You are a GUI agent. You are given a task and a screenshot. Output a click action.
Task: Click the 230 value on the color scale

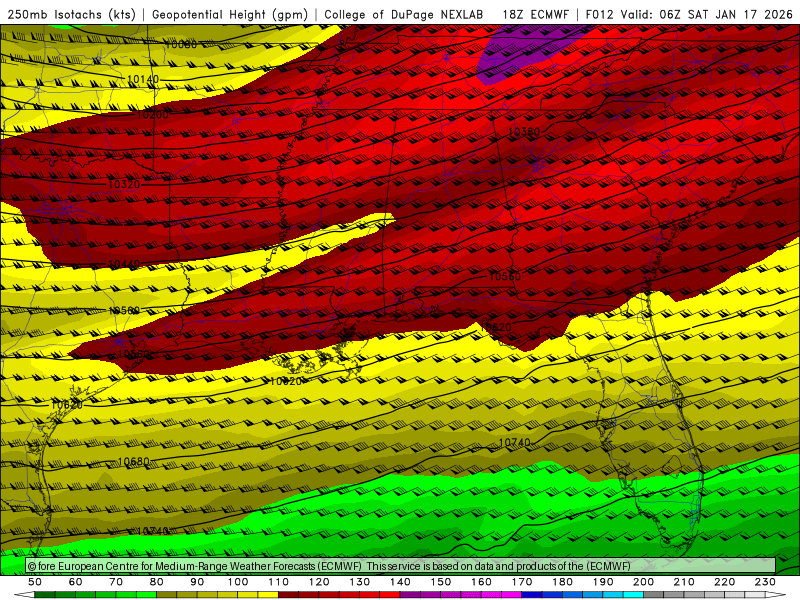point(765,582)
